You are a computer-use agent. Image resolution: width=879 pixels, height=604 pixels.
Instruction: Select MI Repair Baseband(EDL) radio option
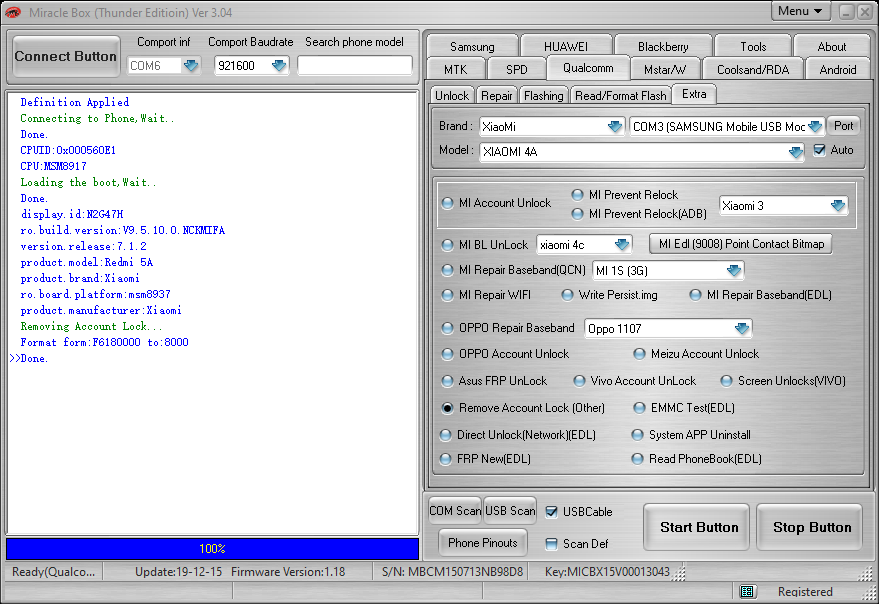point(695,295)
